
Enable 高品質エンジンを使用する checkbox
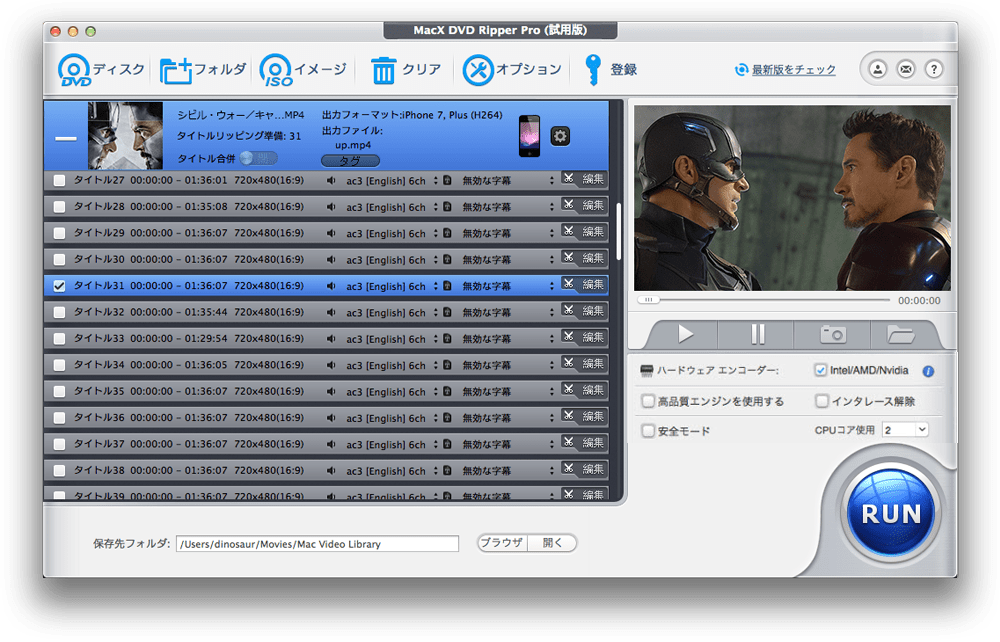point(648,401)
